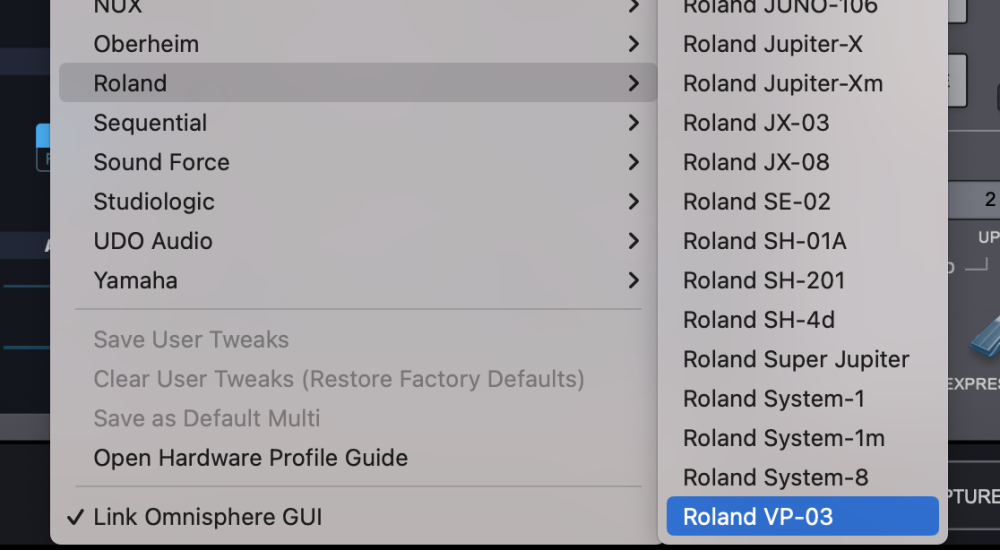The image size is (1000, 550).
Task: Select Roland Super Jupiter profile
Action: tap(796, 359)
